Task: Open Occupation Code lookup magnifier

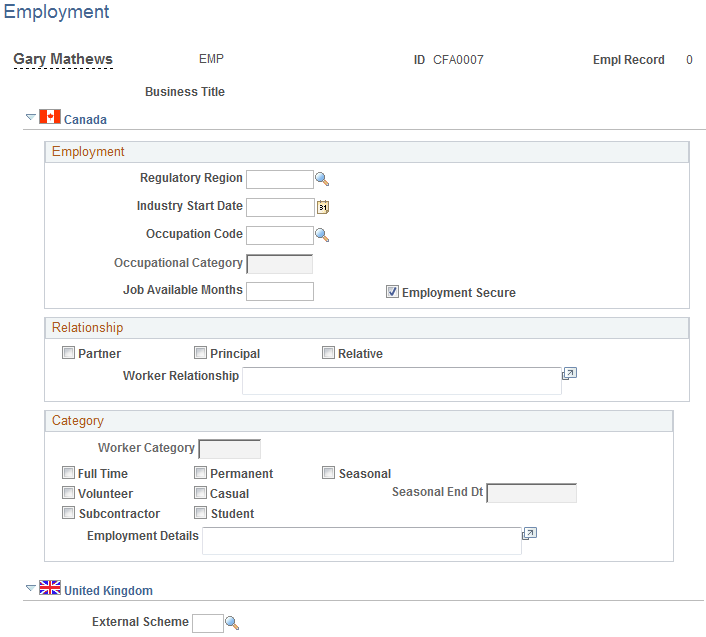Action: click(x=322, y=235)
